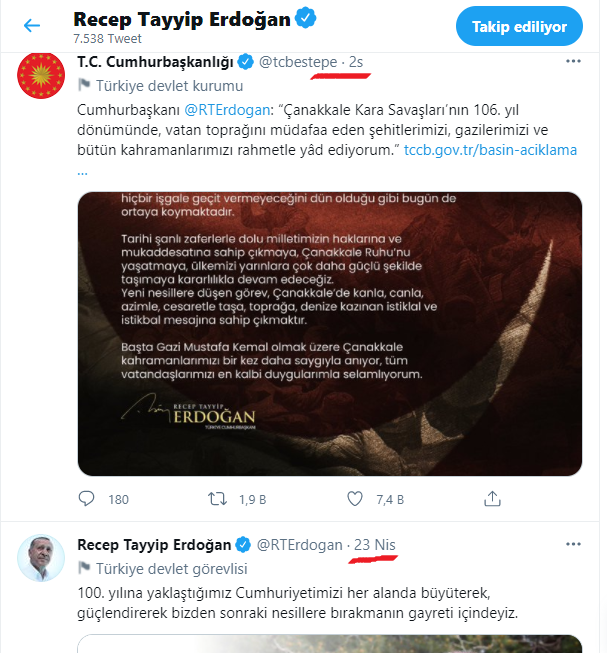
Task: Click the 2s timestamp of the first tweet
Action: (355, 62)
